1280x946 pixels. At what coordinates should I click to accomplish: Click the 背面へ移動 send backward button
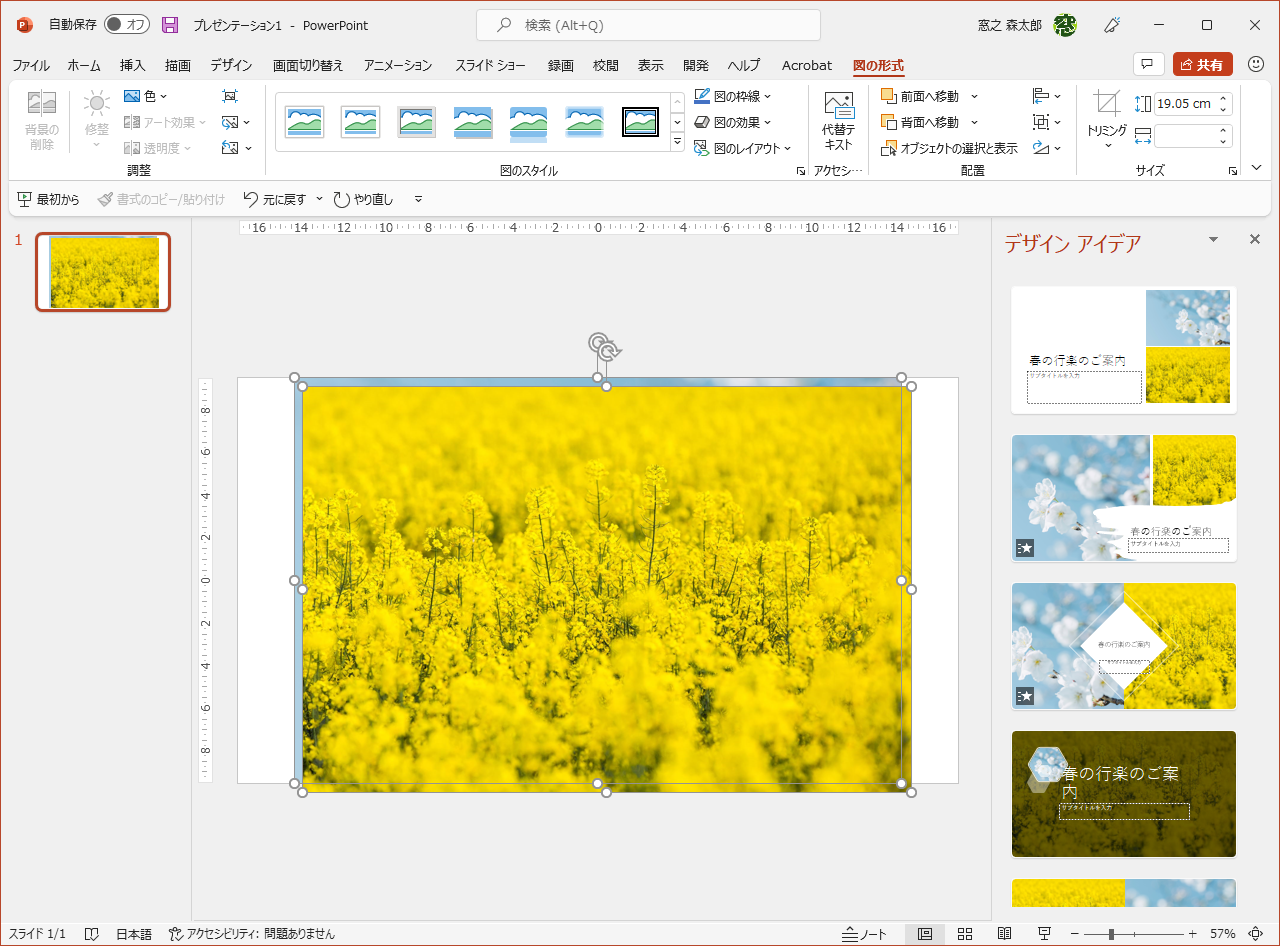(921, 122)
